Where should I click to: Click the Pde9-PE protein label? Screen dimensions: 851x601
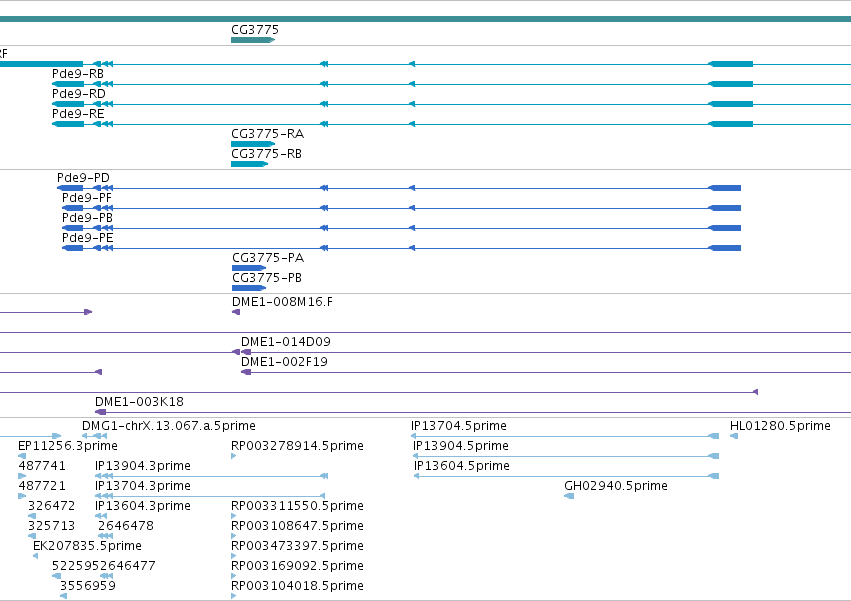coord(87,238)
